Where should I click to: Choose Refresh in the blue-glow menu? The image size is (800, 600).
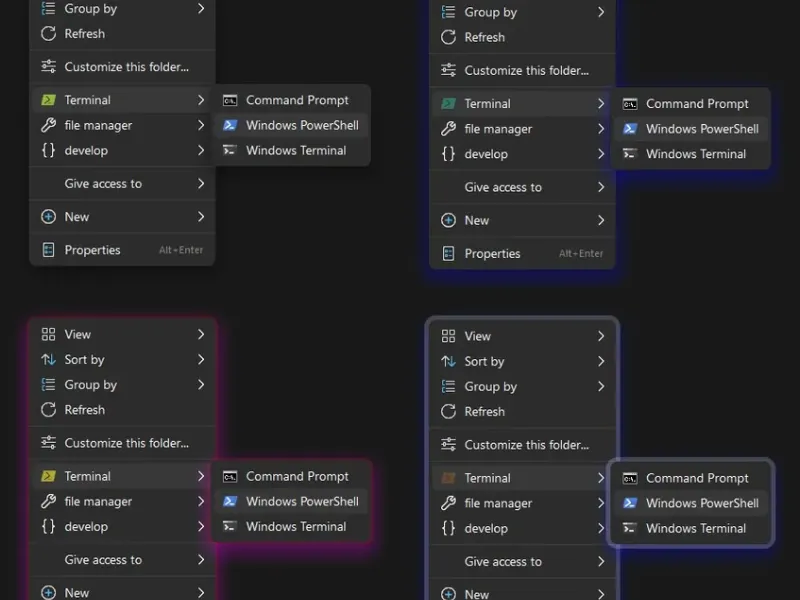click(522, 37)
